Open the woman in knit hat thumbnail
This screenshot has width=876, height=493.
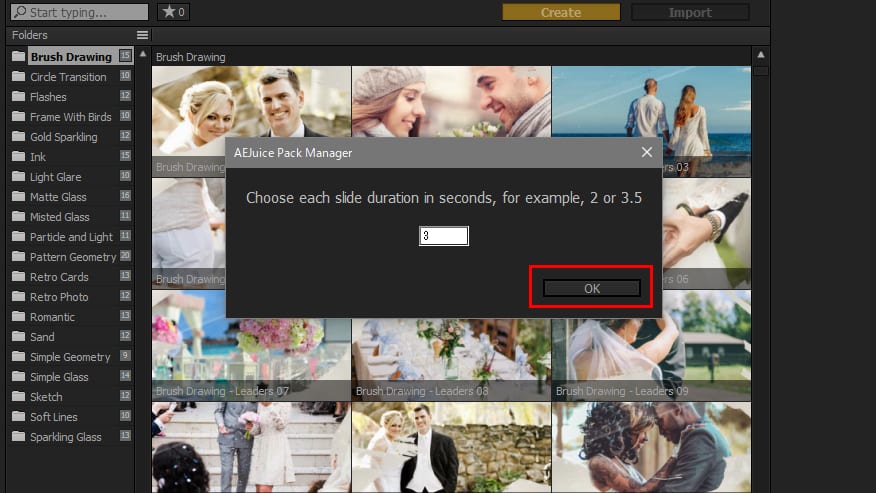coord(451,102)
